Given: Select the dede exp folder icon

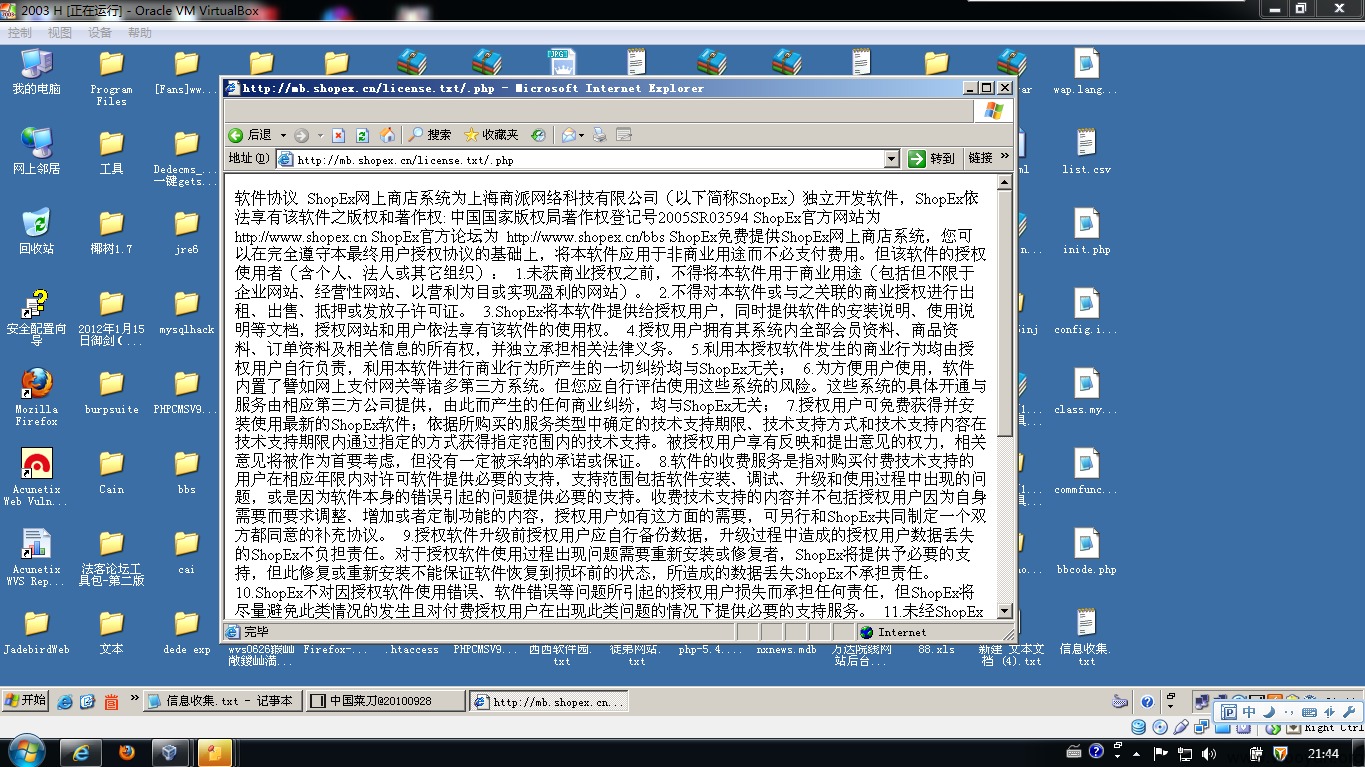Looking at the screenshot, I should tap(186, 632).
